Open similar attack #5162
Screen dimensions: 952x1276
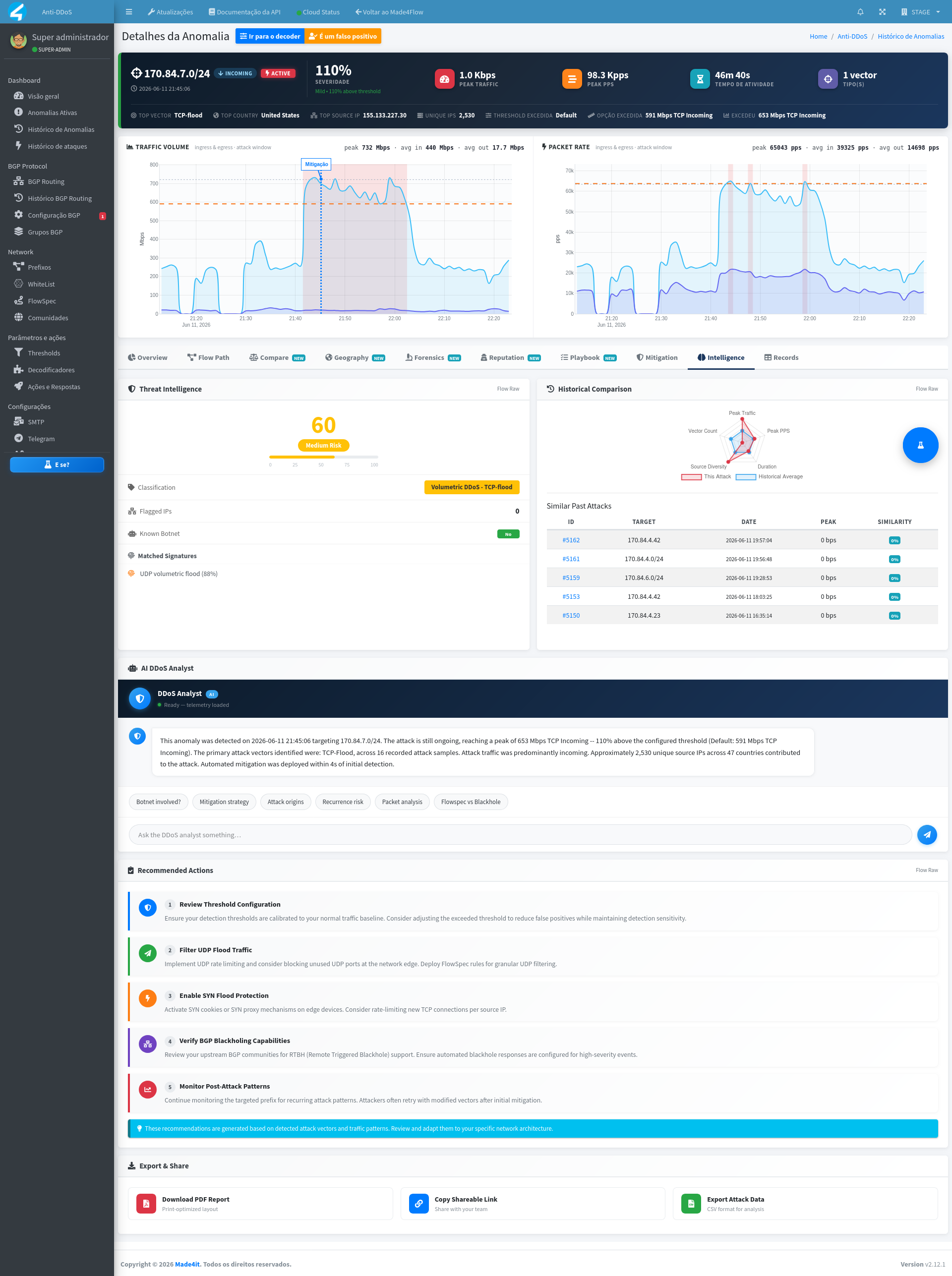click(571, 540)
